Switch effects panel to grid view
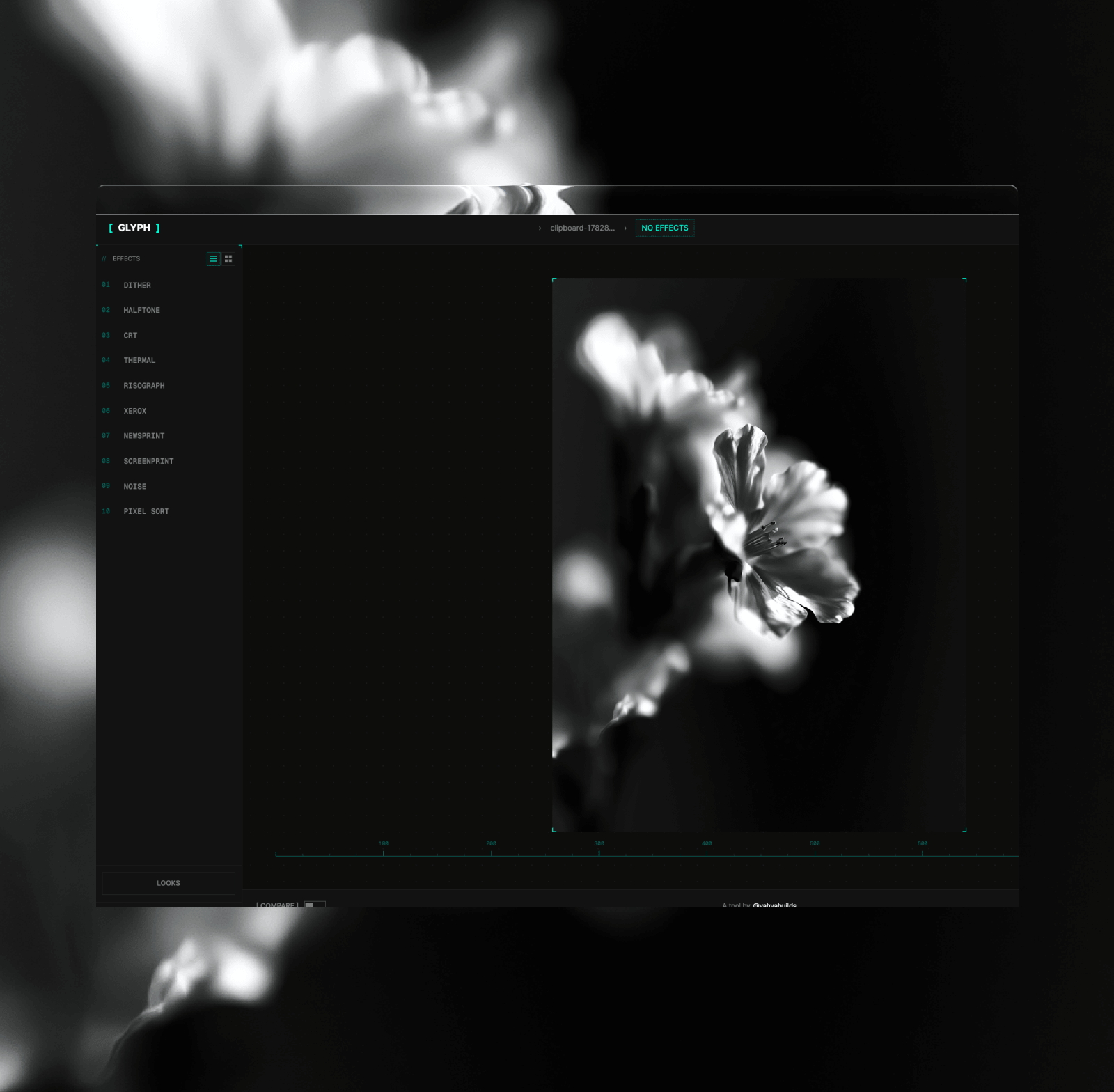 228,258
